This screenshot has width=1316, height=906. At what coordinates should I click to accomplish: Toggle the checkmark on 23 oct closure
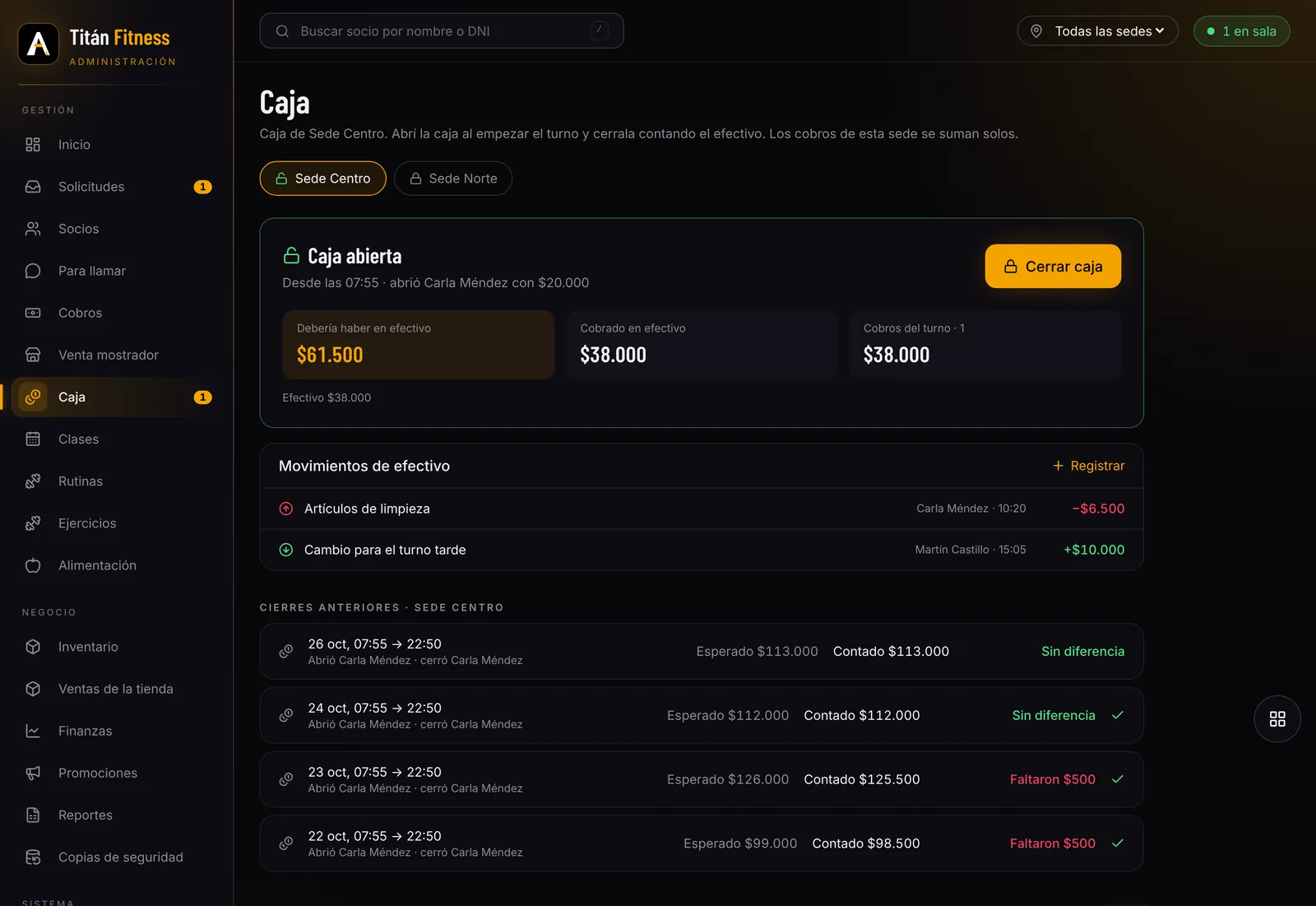(1118, 779)
